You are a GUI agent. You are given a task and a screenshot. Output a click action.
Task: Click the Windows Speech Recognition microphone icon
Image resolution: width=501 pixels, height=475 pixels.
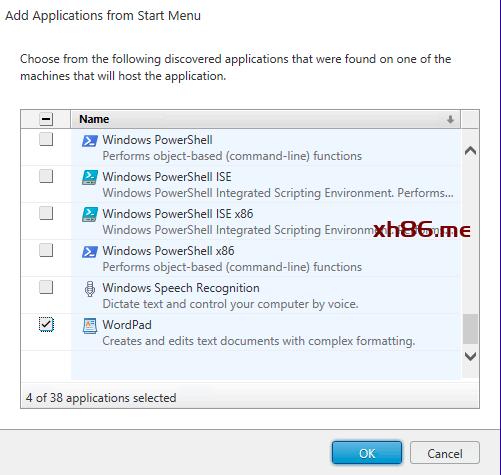[x=90, y=289]
